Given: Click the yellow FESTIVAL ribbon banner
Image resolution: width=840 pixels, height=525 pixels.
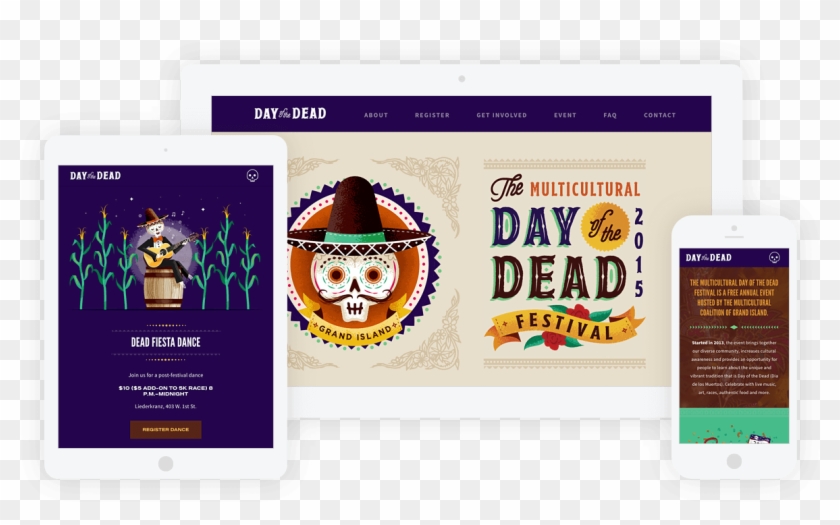Looking at the screenshot, I should tap(565, 327).
